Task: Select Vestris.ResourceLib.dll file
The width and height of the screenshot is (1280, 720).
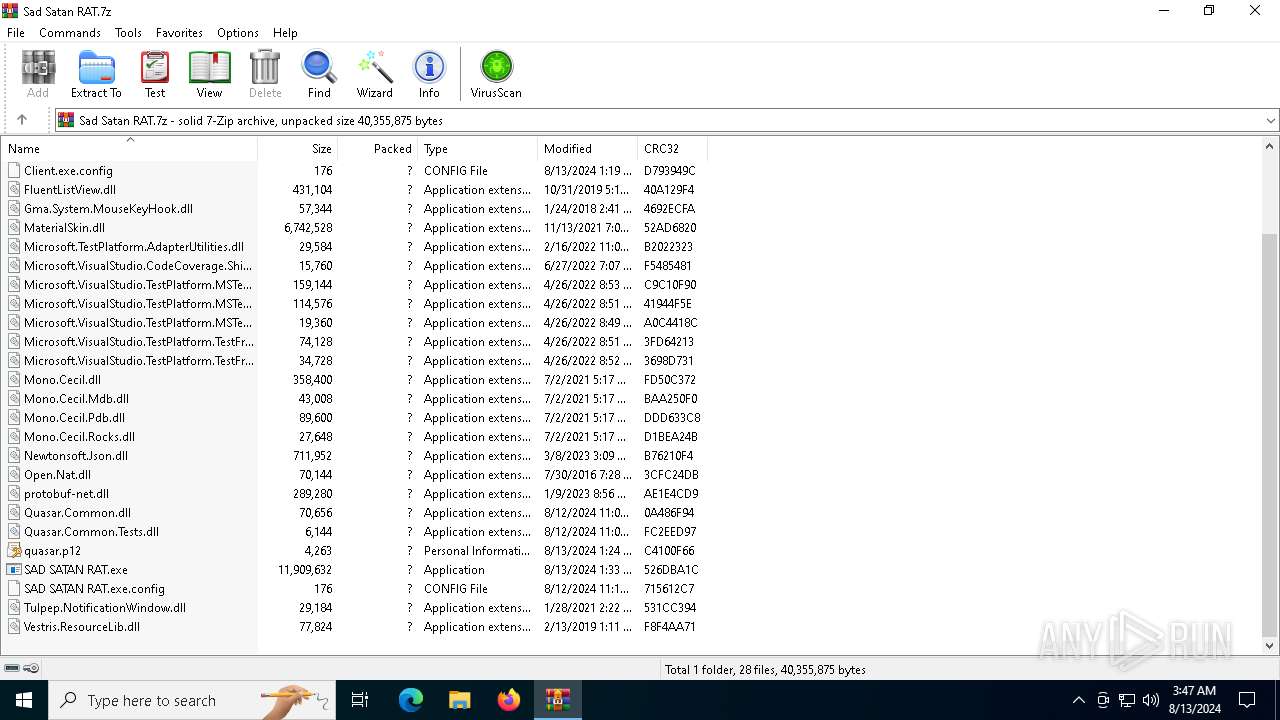Action: coord(82,627)
